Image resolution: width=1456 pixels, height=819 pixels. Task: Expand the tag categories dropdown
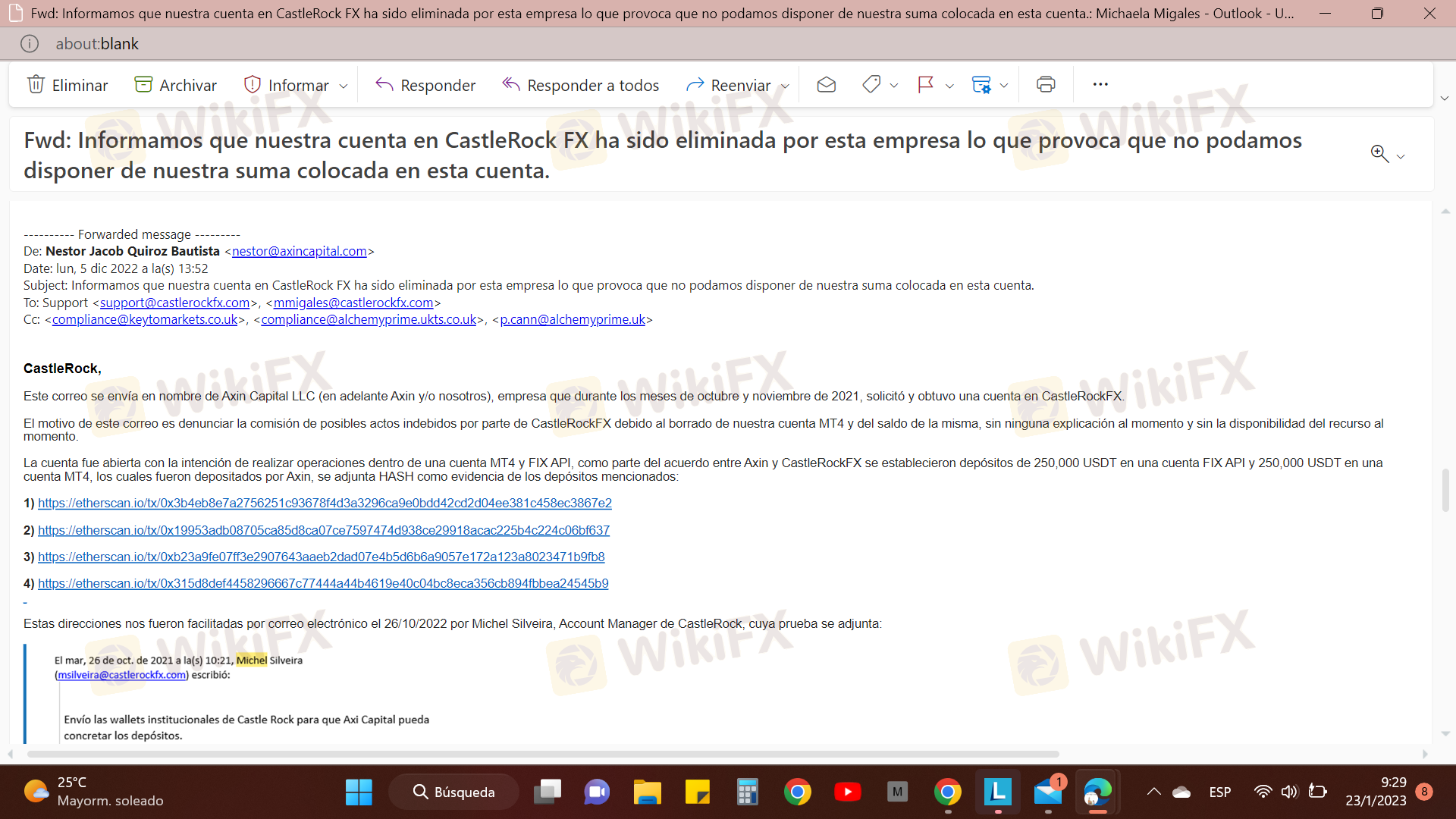pos(894,86)
